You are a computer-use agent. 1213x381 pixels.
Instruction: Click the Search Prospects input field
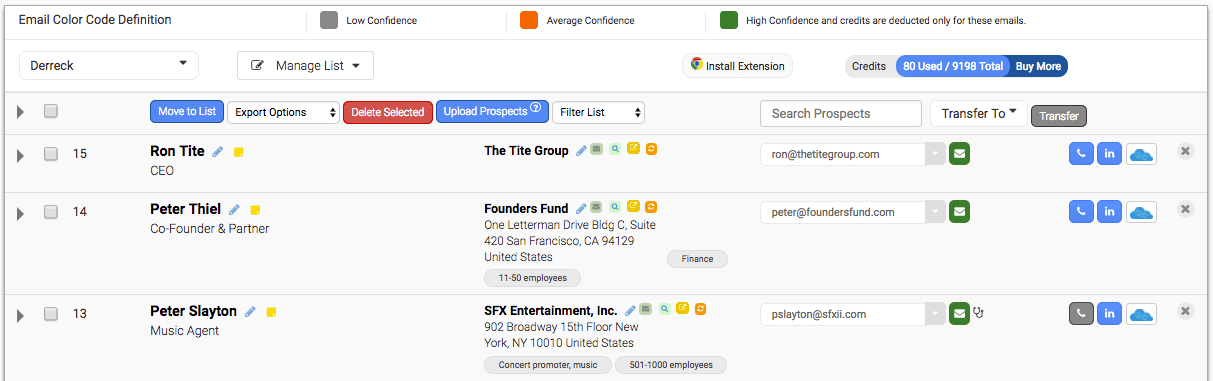pos(841,114)
